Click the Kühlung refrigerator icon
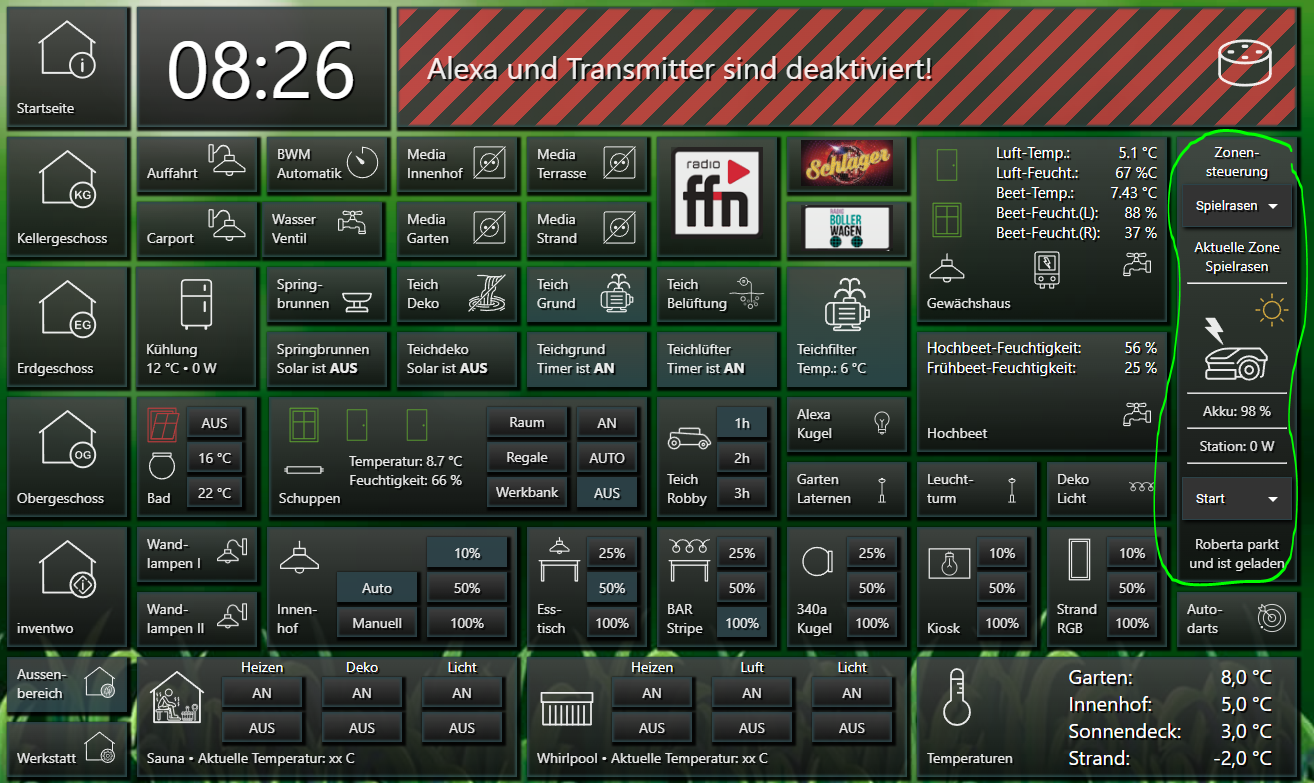Screen dimensions: 1314x783 click(197, 304)
